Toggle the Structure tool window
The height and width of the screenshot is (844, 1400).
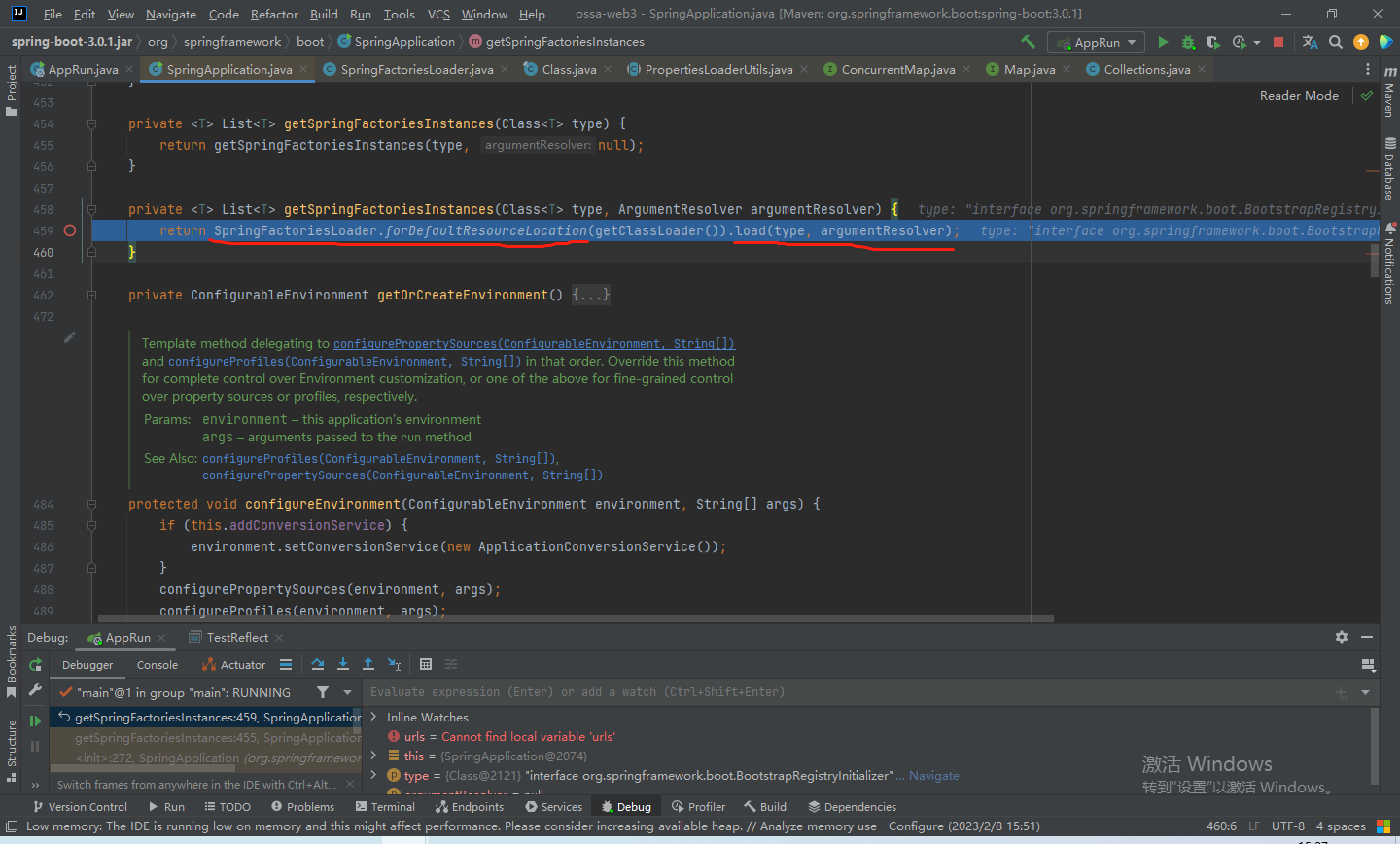coord(12,749)
